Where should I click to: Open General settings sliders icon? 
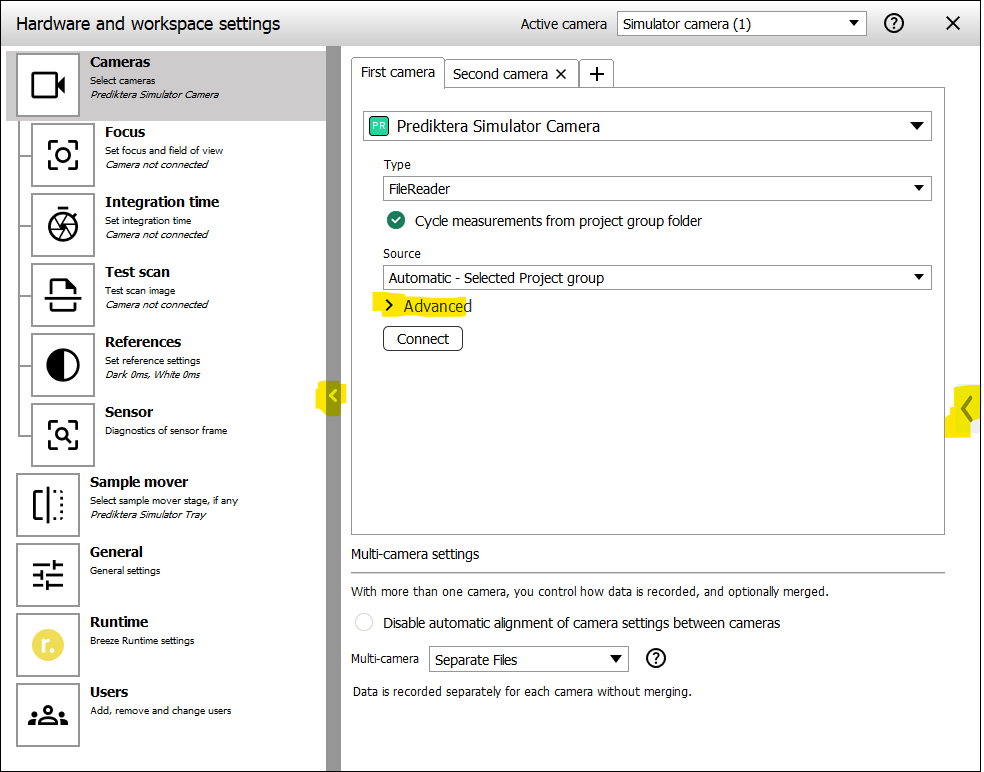click(x=48, y=575)
